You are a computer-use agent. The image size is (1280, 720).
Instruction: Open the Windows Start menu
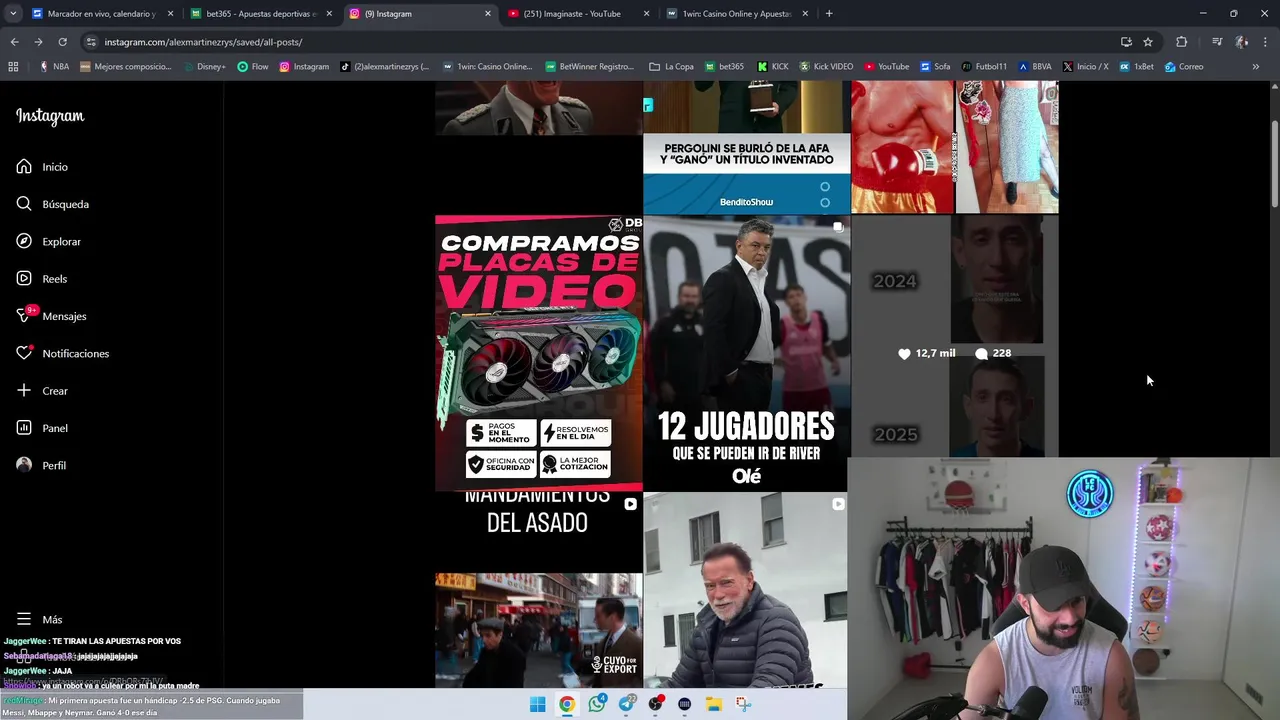click(x=537, y=704)
